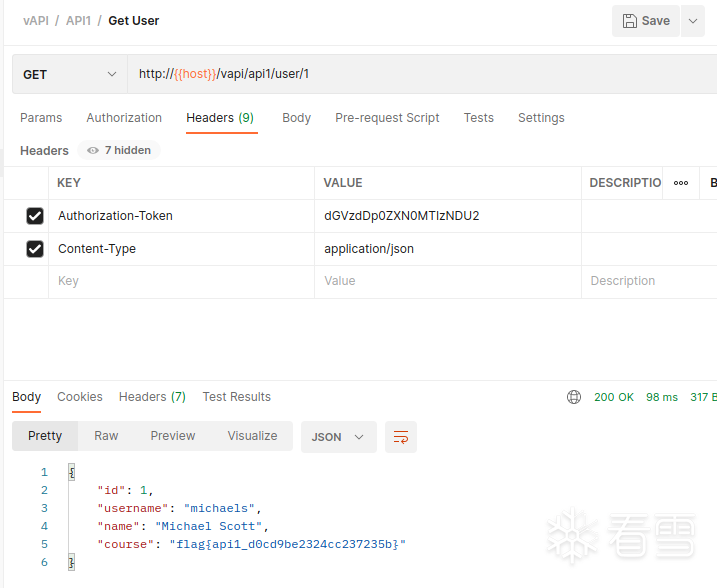Click the API1 breadcrumb link

tap(77, 21)
